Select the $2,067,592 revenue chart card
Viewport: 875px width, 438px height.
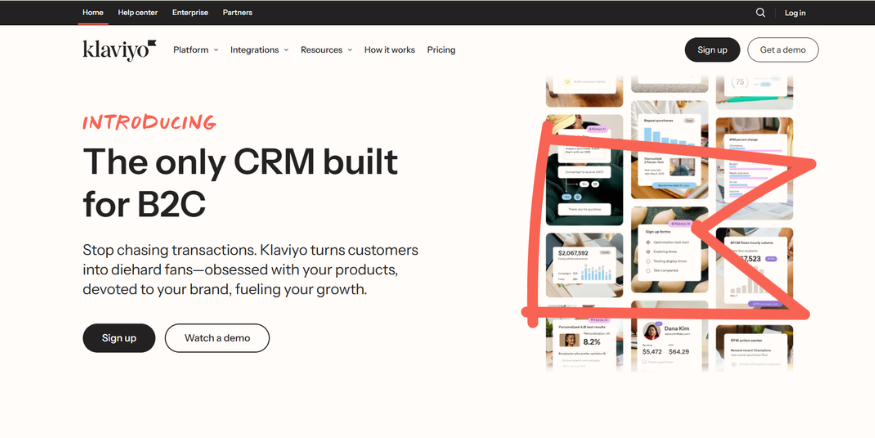coord(585,263)
